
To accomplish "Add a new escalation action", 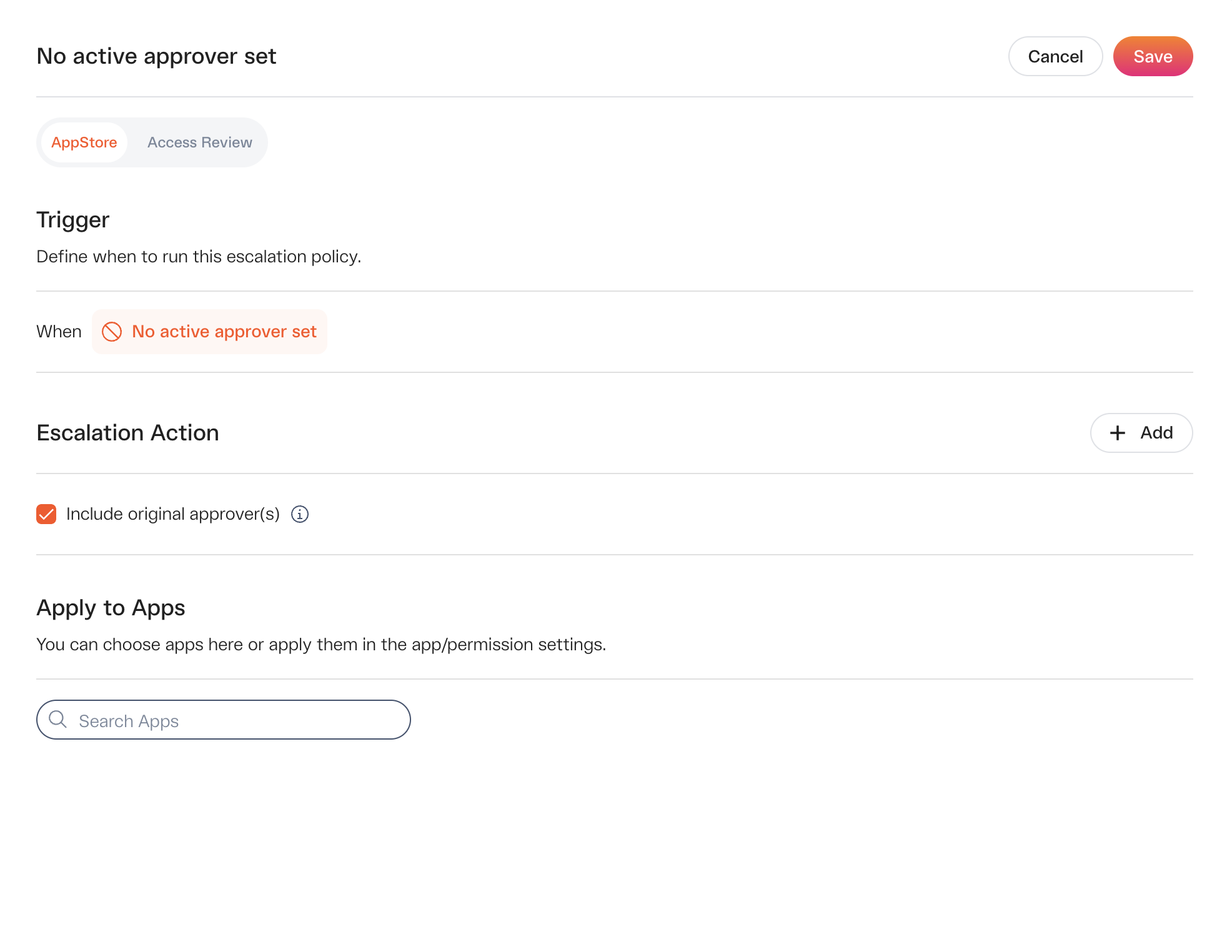I will [x=1141, y=433].
